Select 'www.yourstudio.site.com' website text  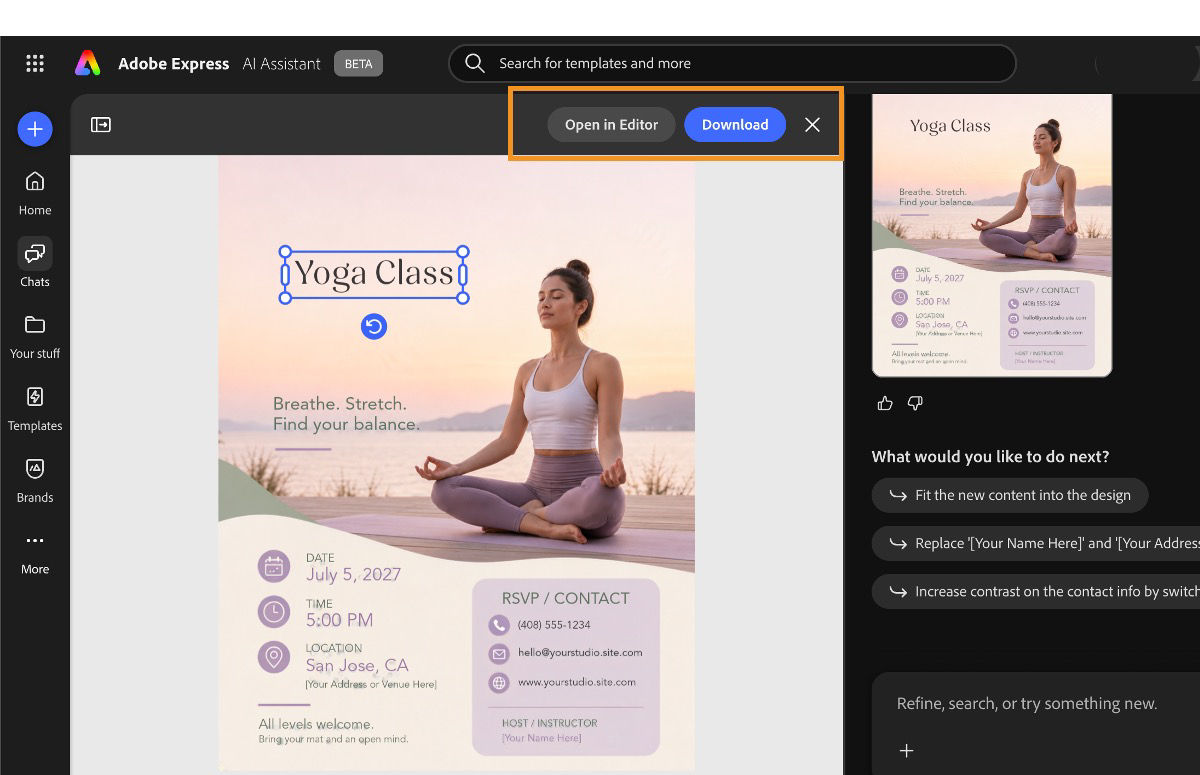point(576,682)
